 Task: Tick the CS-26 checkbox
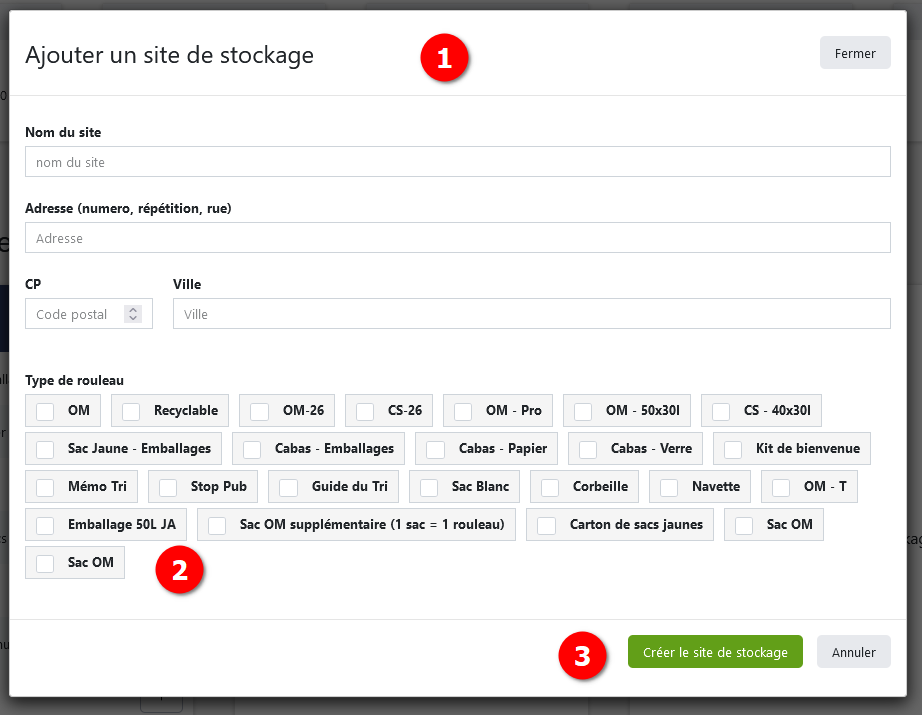pos(365,411)
